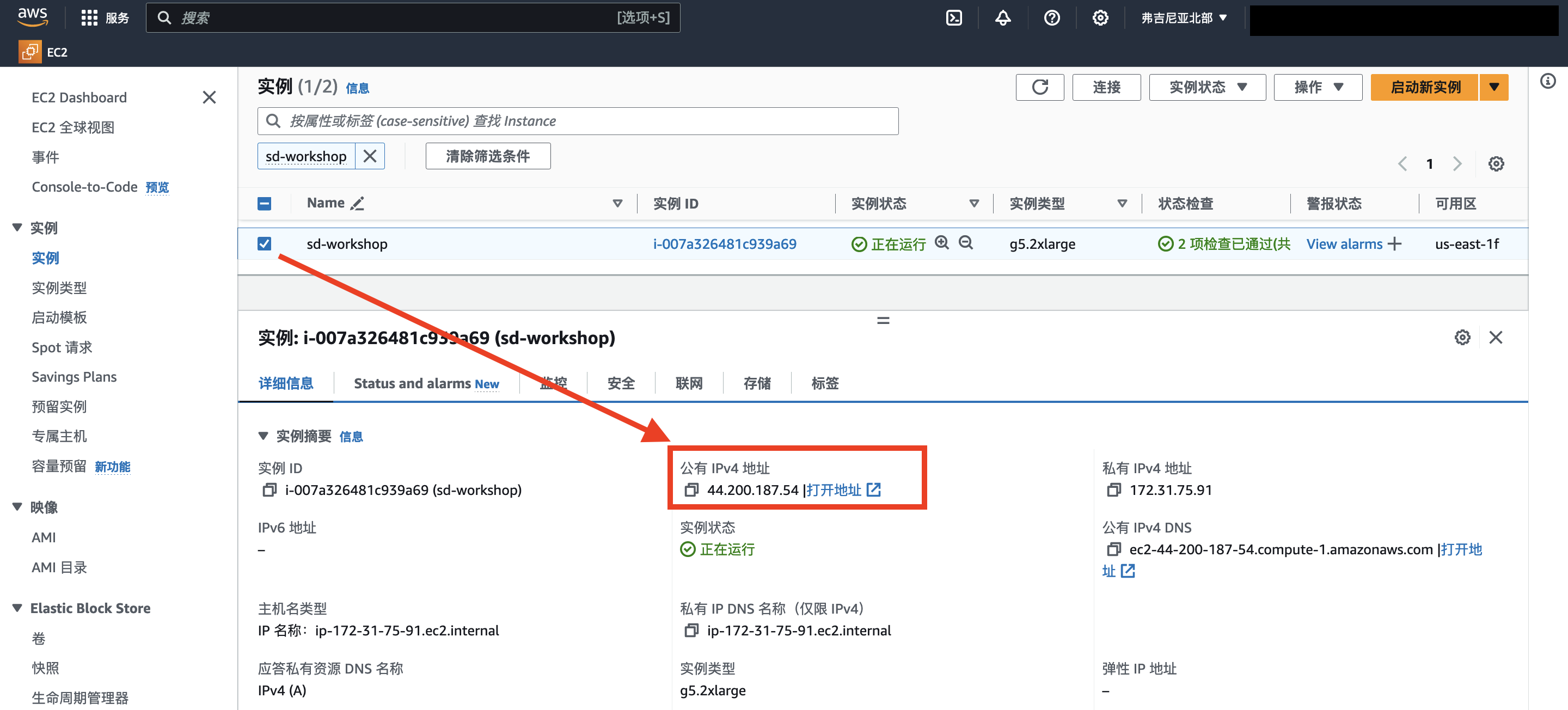Open table preferences gear near pagination
Screen dimensions: 1568x710
click(x=1496, y=164)
